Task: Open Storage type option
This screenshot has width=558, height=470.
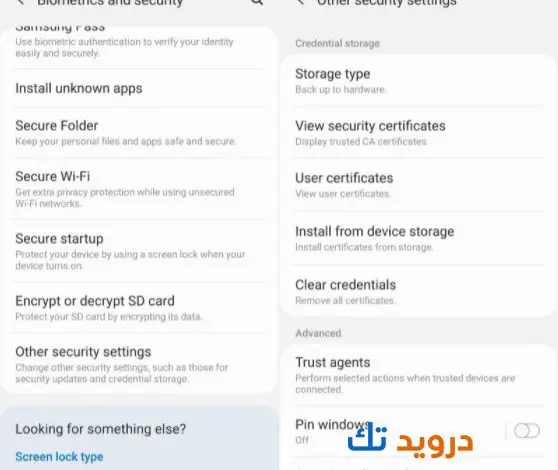Action: click(x=418, y=81)
